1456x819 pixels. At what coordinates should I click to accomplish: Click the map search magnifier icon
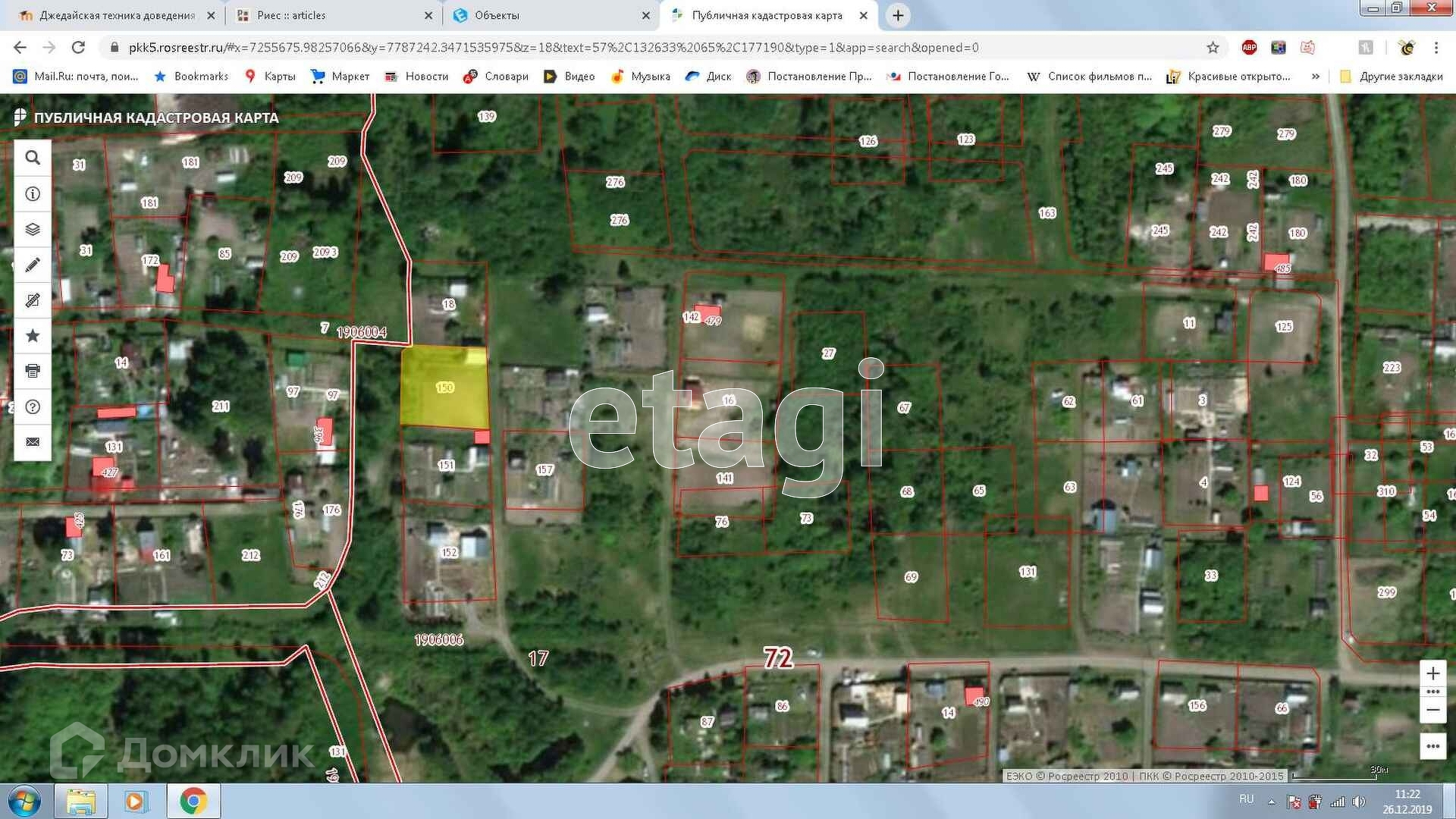point(33,158)
